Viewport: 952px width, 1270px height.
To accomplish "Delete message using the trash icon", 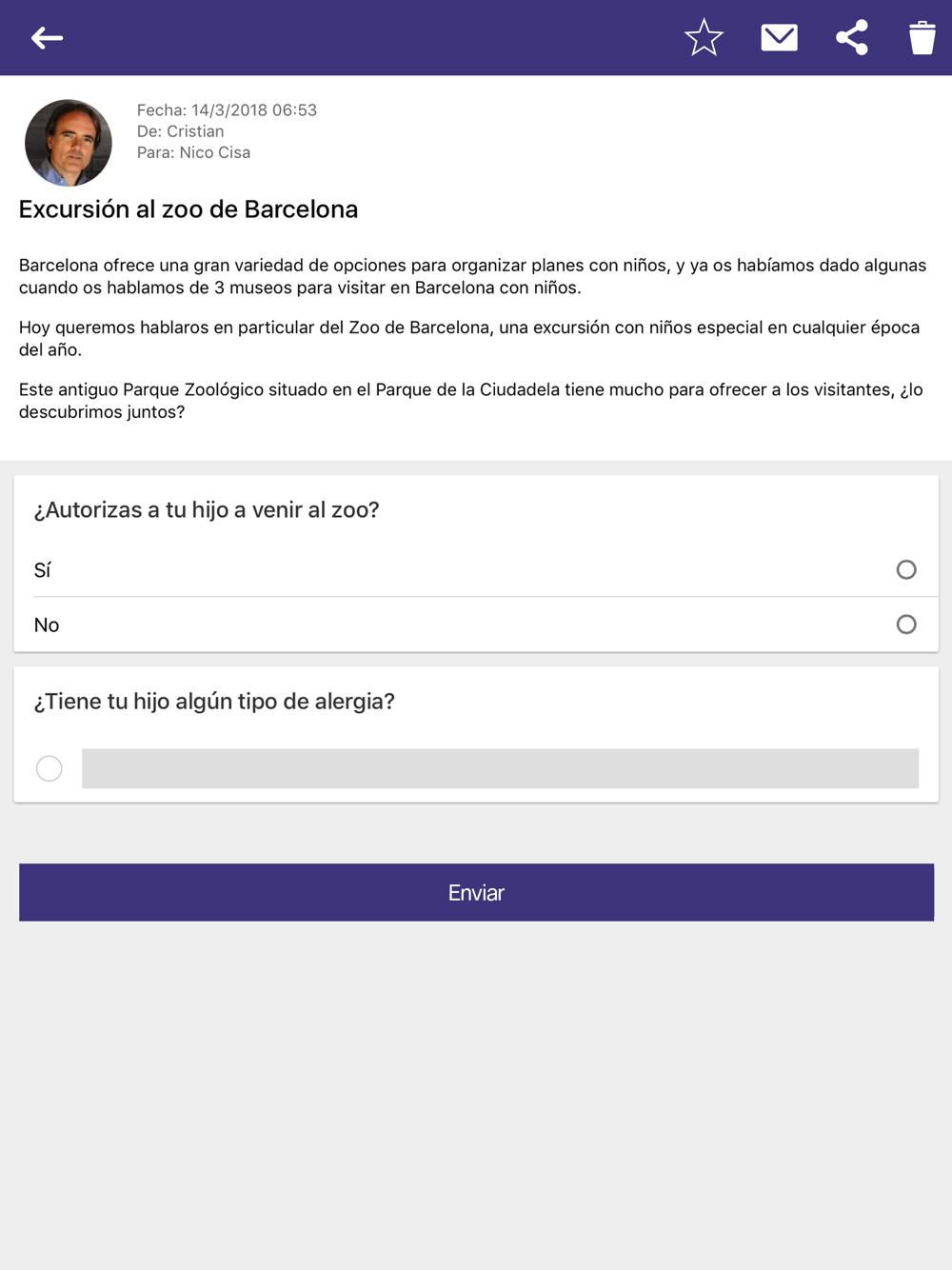I will (x=922, y=38).
